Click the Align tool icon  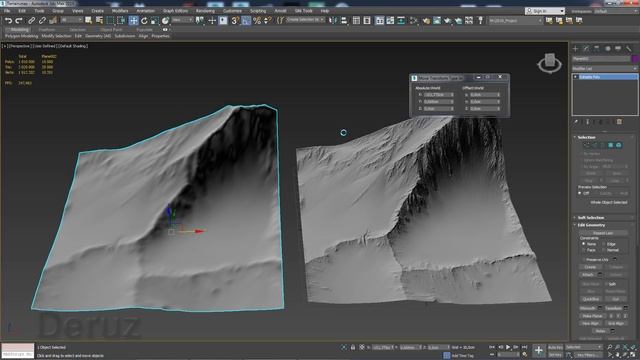[344, 20]
